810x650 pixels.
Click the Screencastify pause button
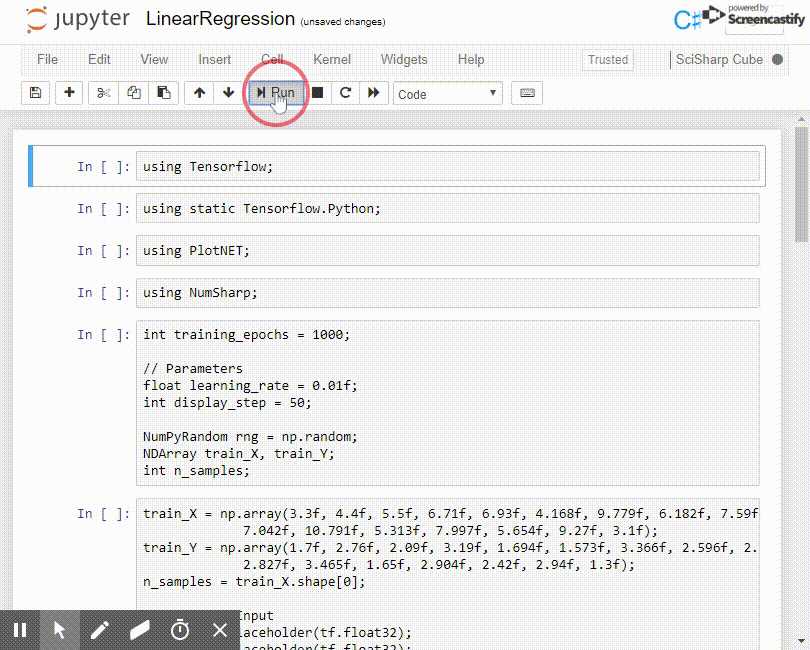[20, 630]
